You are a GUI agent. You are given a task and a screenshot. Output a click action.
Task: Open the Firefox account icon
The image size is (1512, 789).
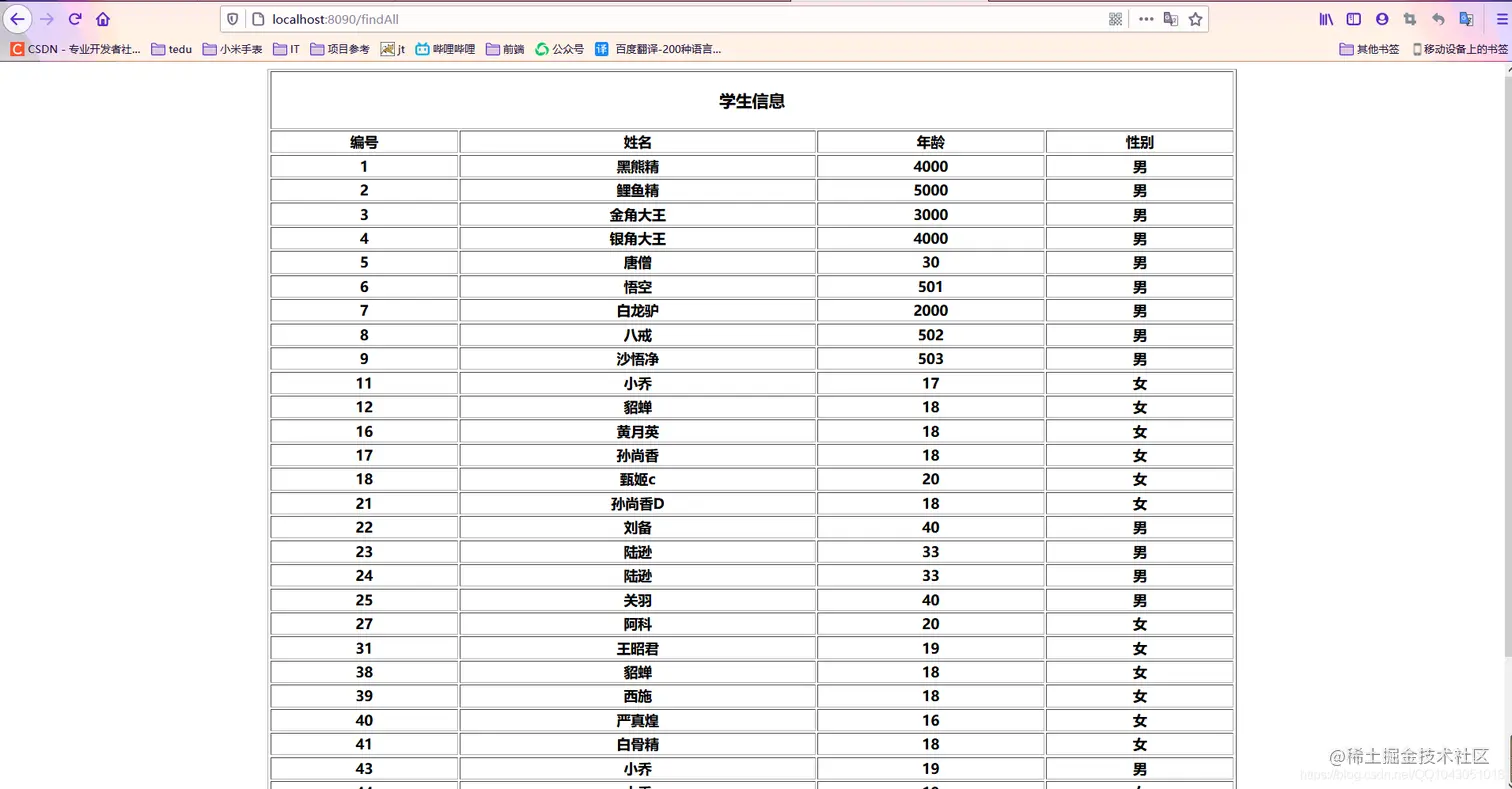[x=1382, y=19]
